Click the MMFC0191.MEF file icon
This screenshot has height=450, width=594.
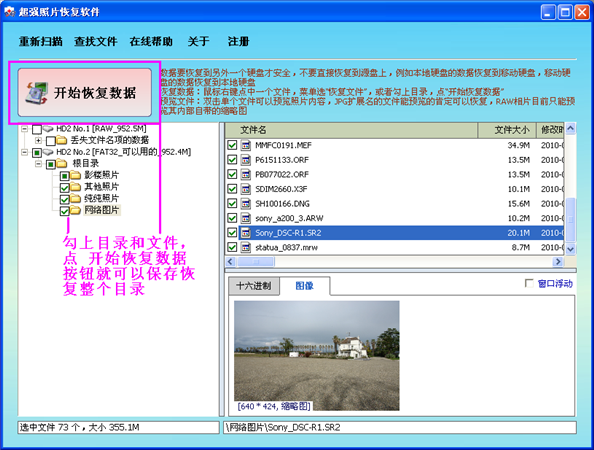246,145
